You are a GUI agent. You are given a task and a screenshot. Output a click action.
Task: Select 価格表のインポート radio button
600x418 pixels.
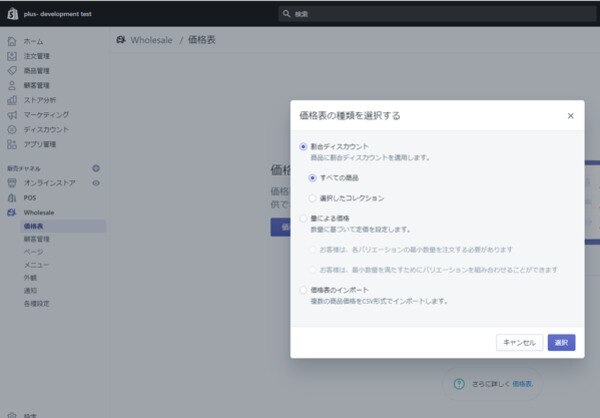(x=303, y=290)
